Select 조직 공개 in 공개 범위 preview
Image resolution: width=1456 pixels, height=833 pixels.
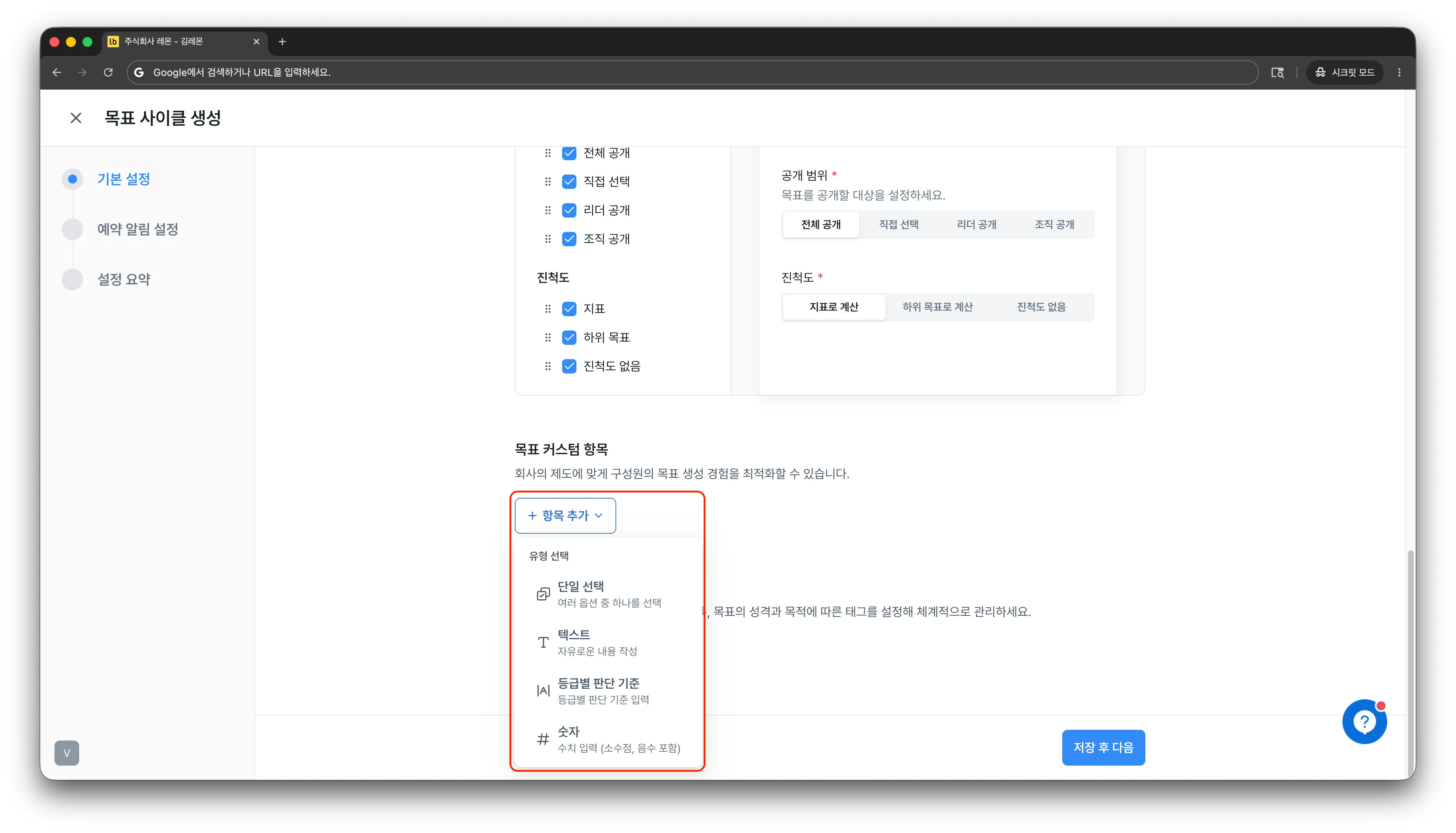[1054, 224]
